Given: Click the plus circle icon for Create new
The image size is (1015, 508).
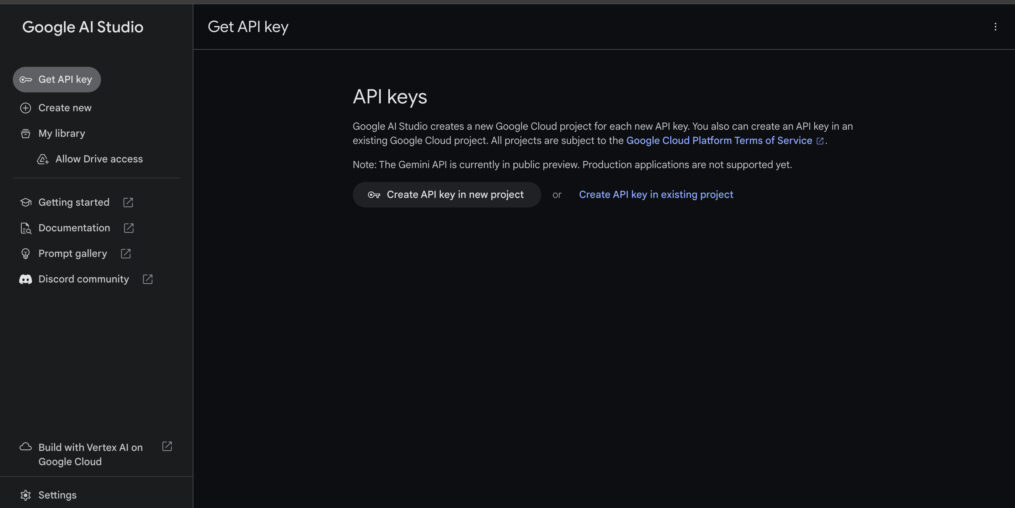Looking at the screenshot, I should coord(25,108).
